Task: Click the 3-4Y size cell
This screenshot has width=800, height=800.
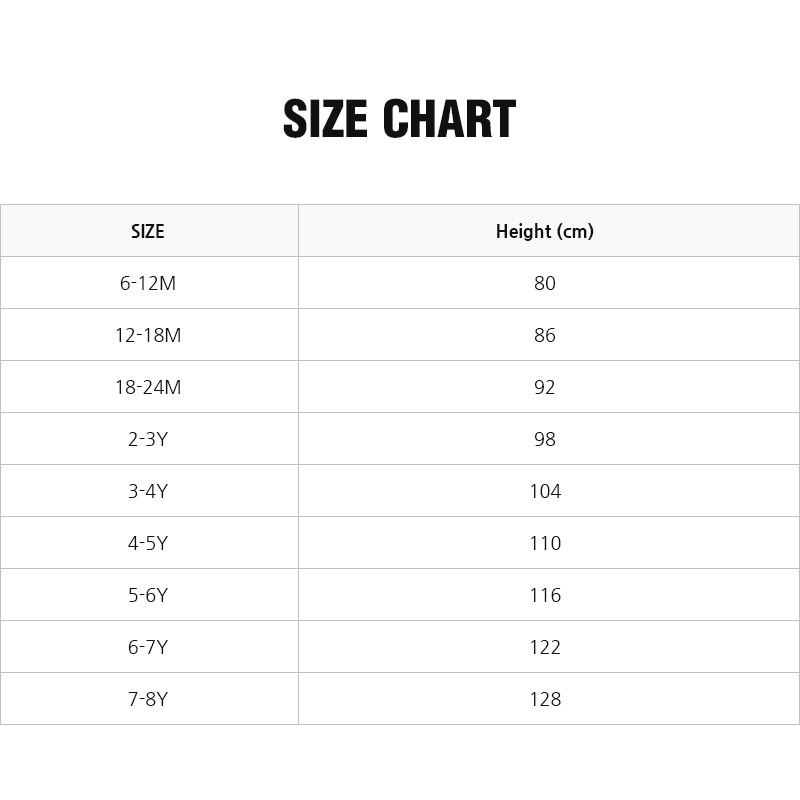Action: (x=148, y=491)
